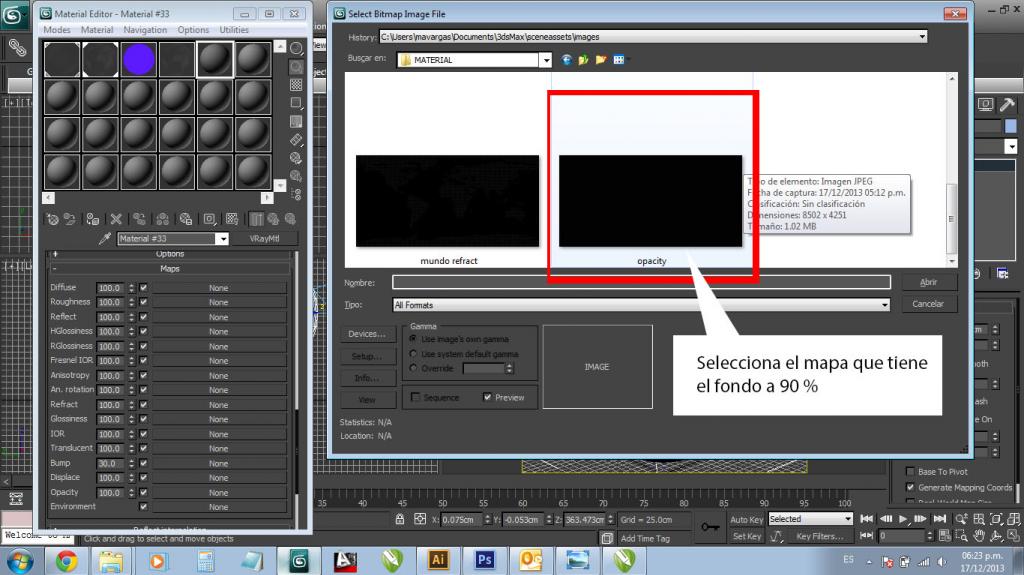Enable the Sequence checkbox
Image resolution: width=1024 pixels, height=575 pixels.
[415, 397]
